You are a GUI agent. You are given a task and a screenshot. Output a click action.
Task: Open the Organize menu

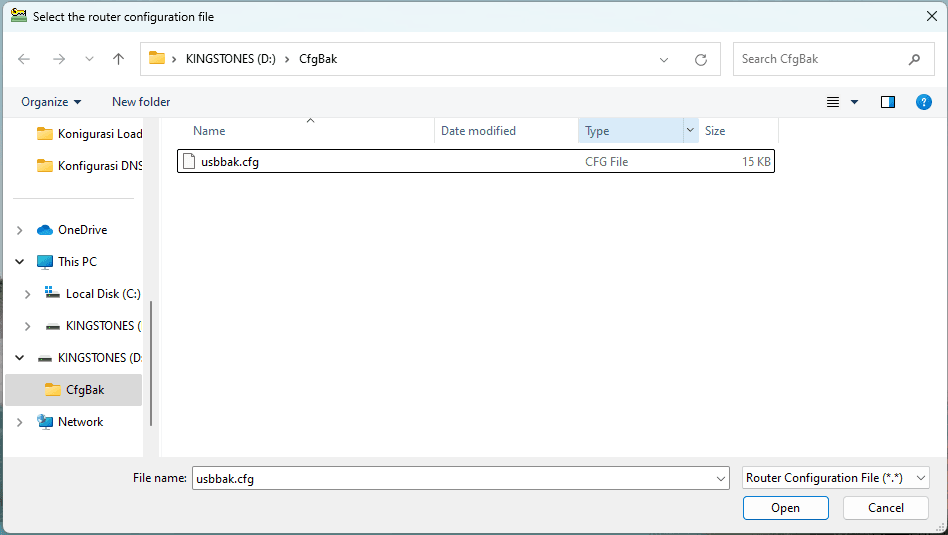51,102
